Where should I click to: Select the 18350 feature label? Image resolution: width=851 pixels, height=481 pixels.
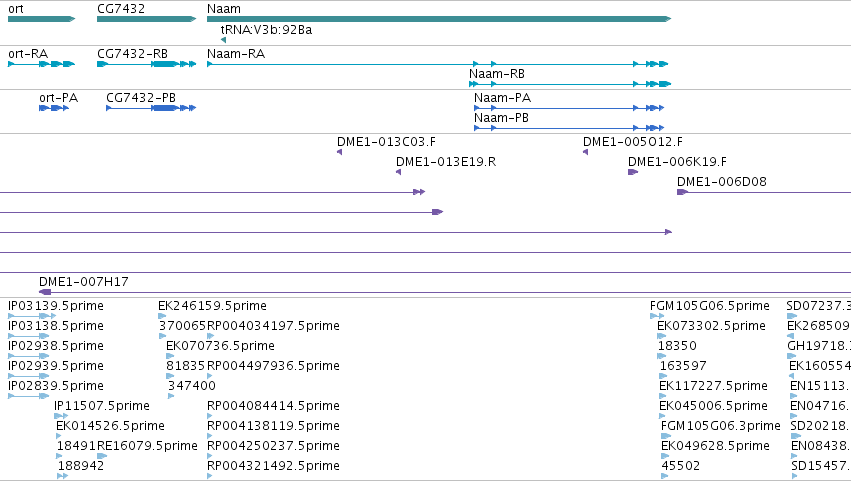tap(677, 346)
